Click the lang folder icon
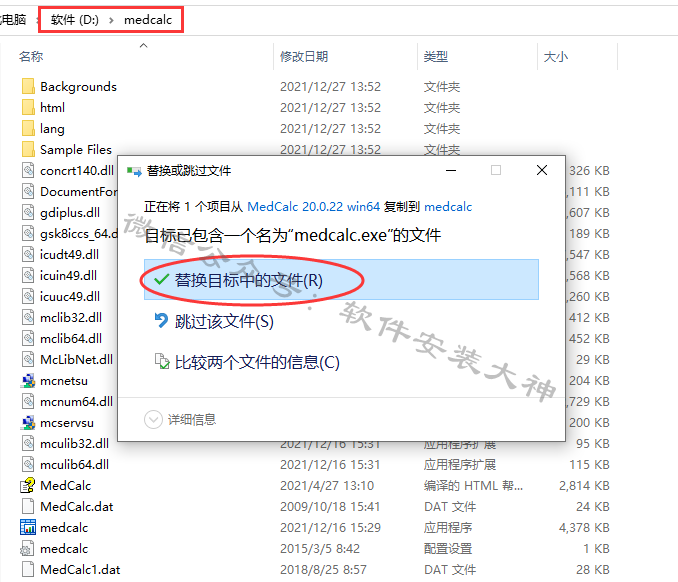 click(x=28, y=128)
